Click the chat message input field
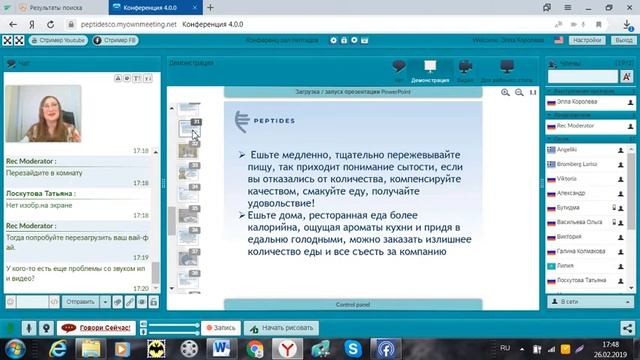 pyautogui.click(x=33, y=302)
